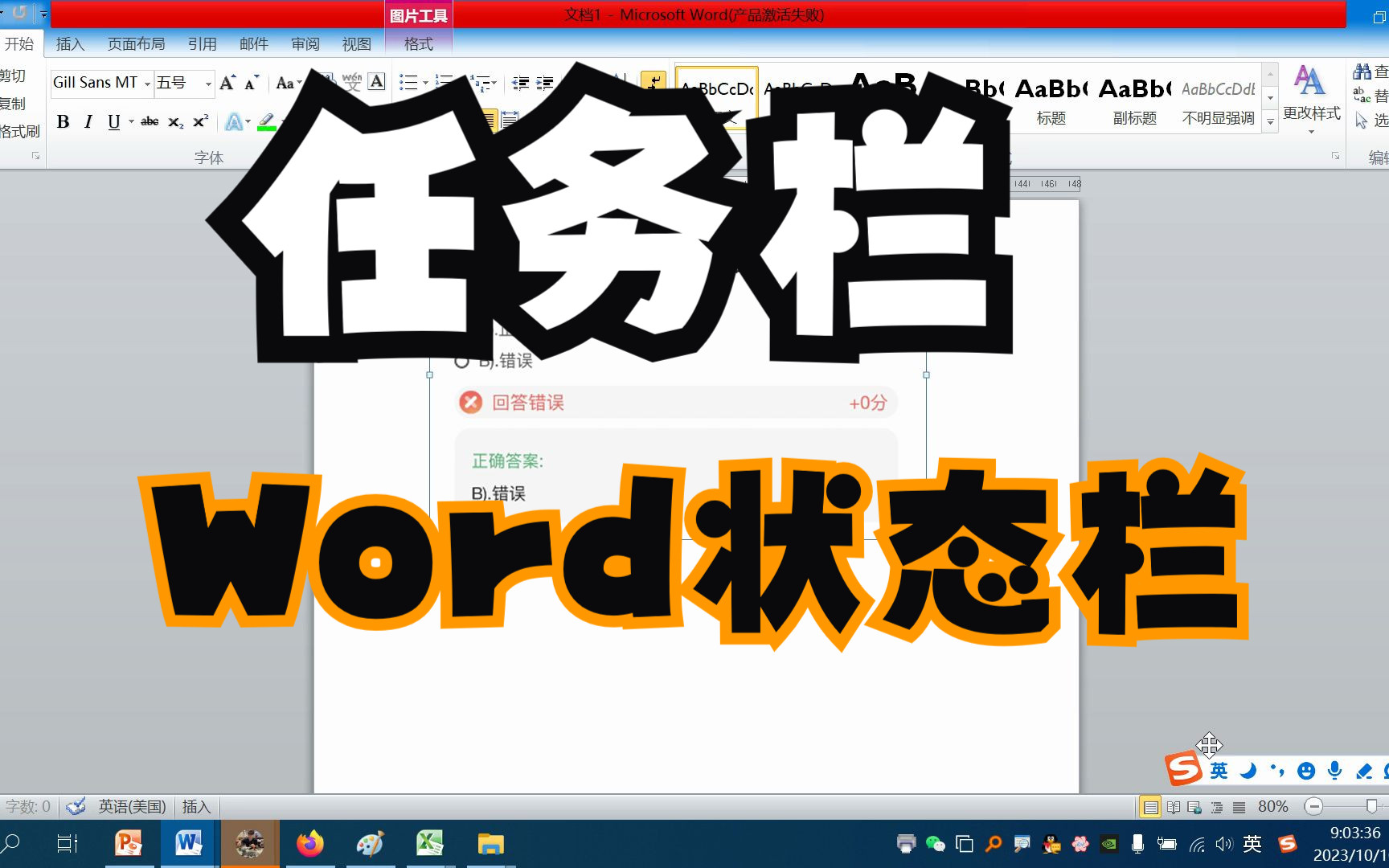Viewport: 1389px width, 868px height.
Task: Decrease font size with the shrink font icon
Action: pyautogui.click(x=252, y=83)
